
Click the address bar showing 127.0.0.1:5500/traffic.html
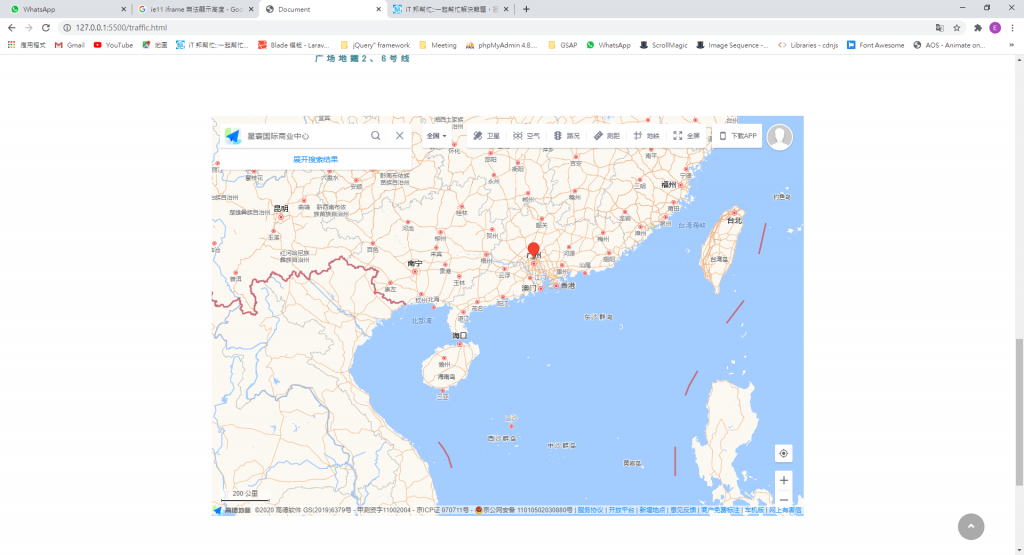pos(496,27)
